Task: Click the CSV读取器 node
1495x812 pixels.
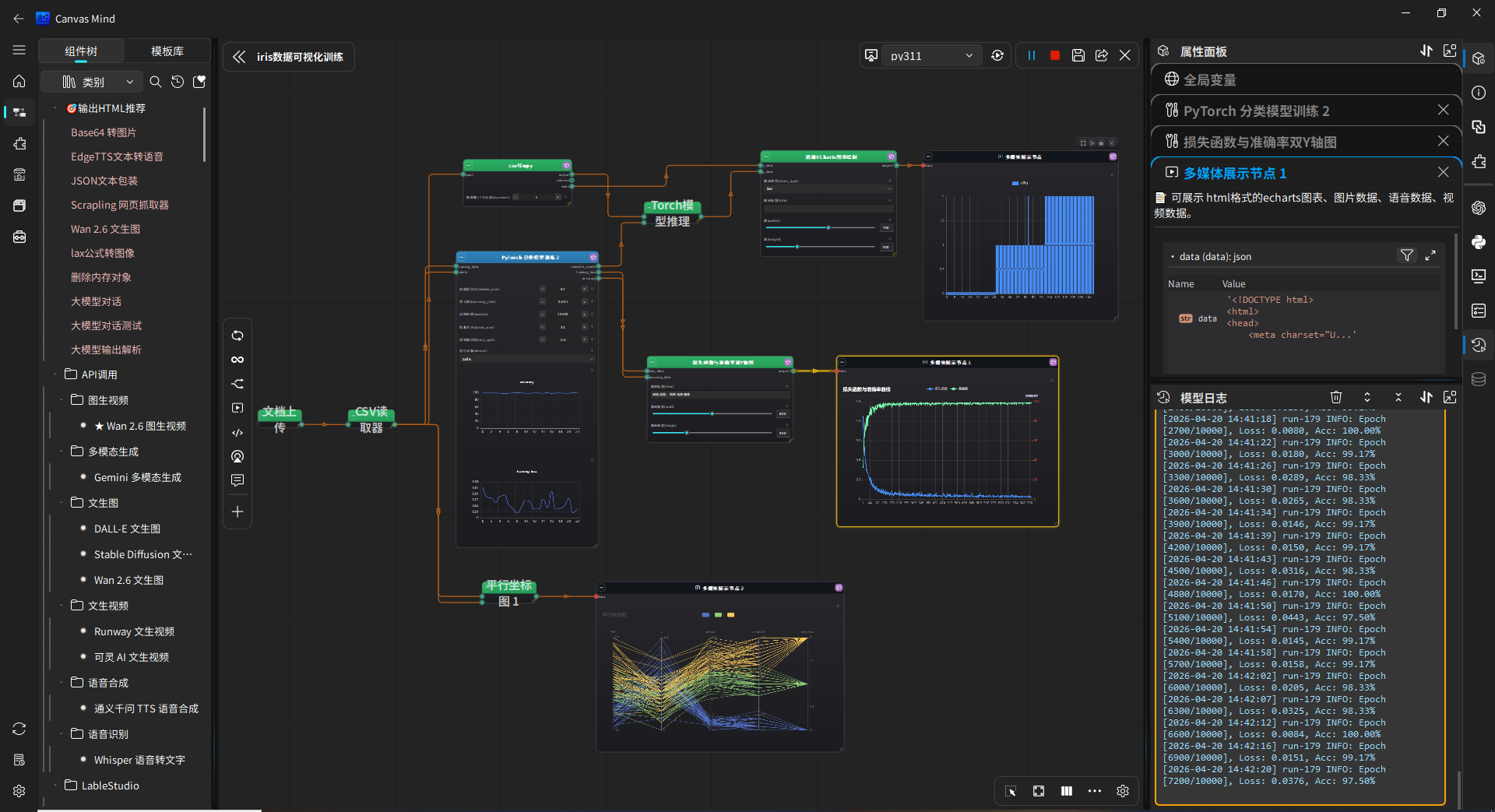Action: 371,420
